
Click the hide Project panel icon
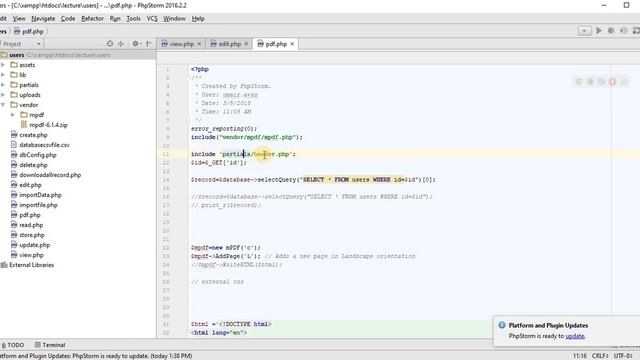pos(149,44)
